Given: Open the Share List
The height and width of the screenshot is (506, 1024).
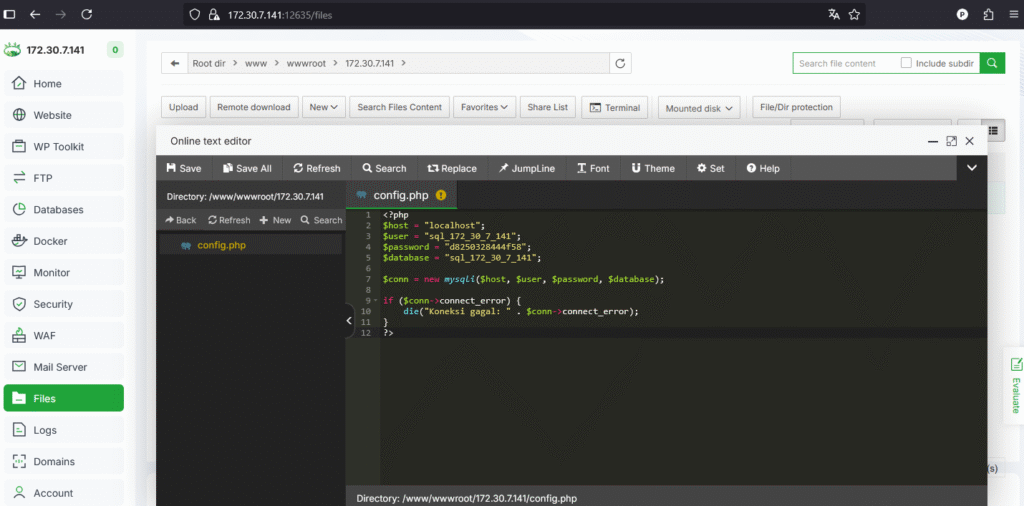Looking at the screenshot, I should pyautogui.click(x=547, y=107).
